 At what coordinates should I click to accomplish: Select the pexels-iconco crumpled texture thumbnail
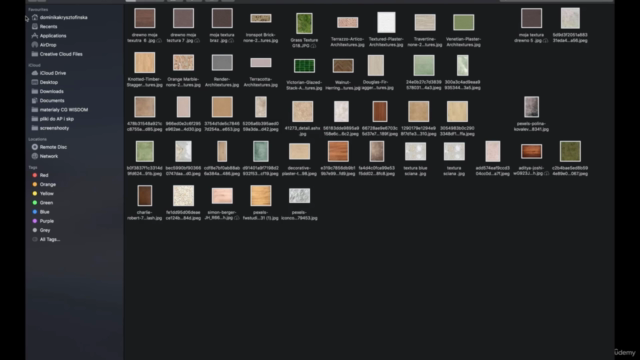(x=299, y=196)
